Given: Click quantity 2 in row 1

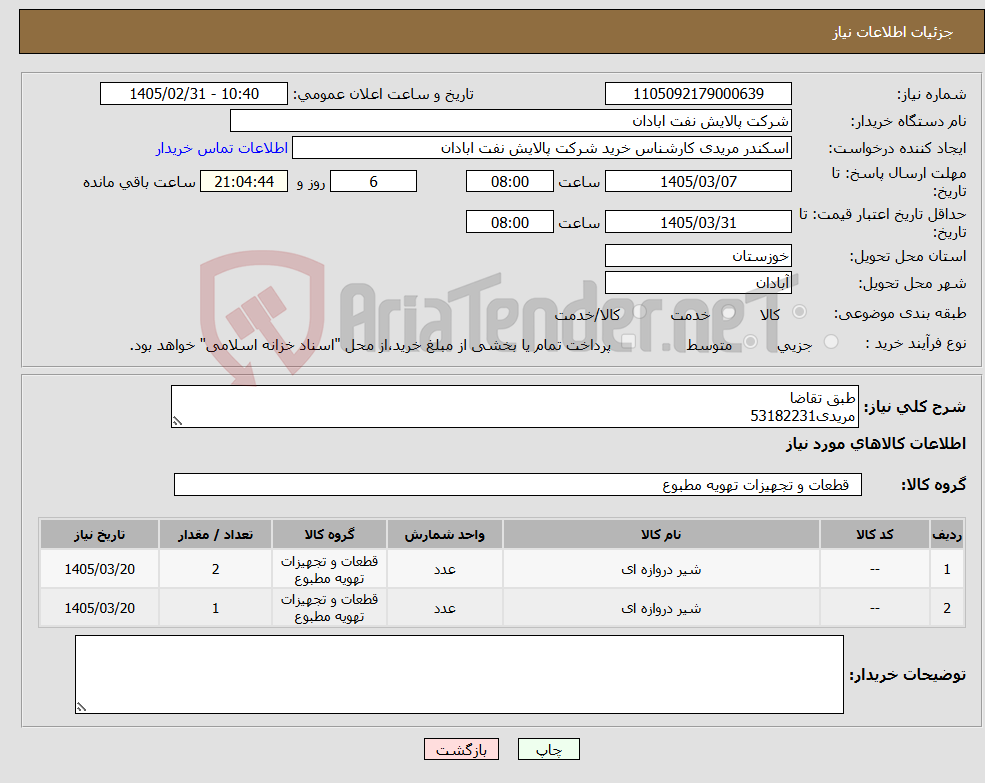Looking at the screenshot, I should point(215,569).
